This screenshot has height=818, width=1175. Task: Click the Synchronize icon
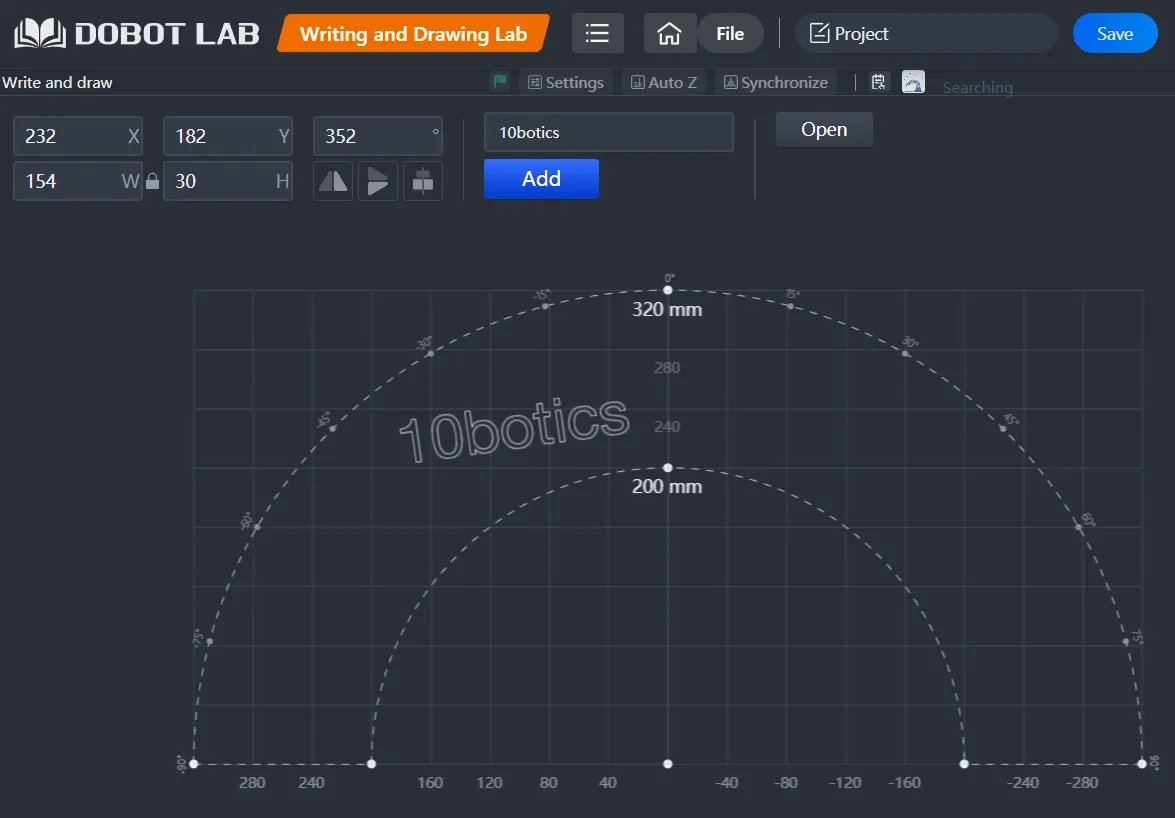pos(775,82)
